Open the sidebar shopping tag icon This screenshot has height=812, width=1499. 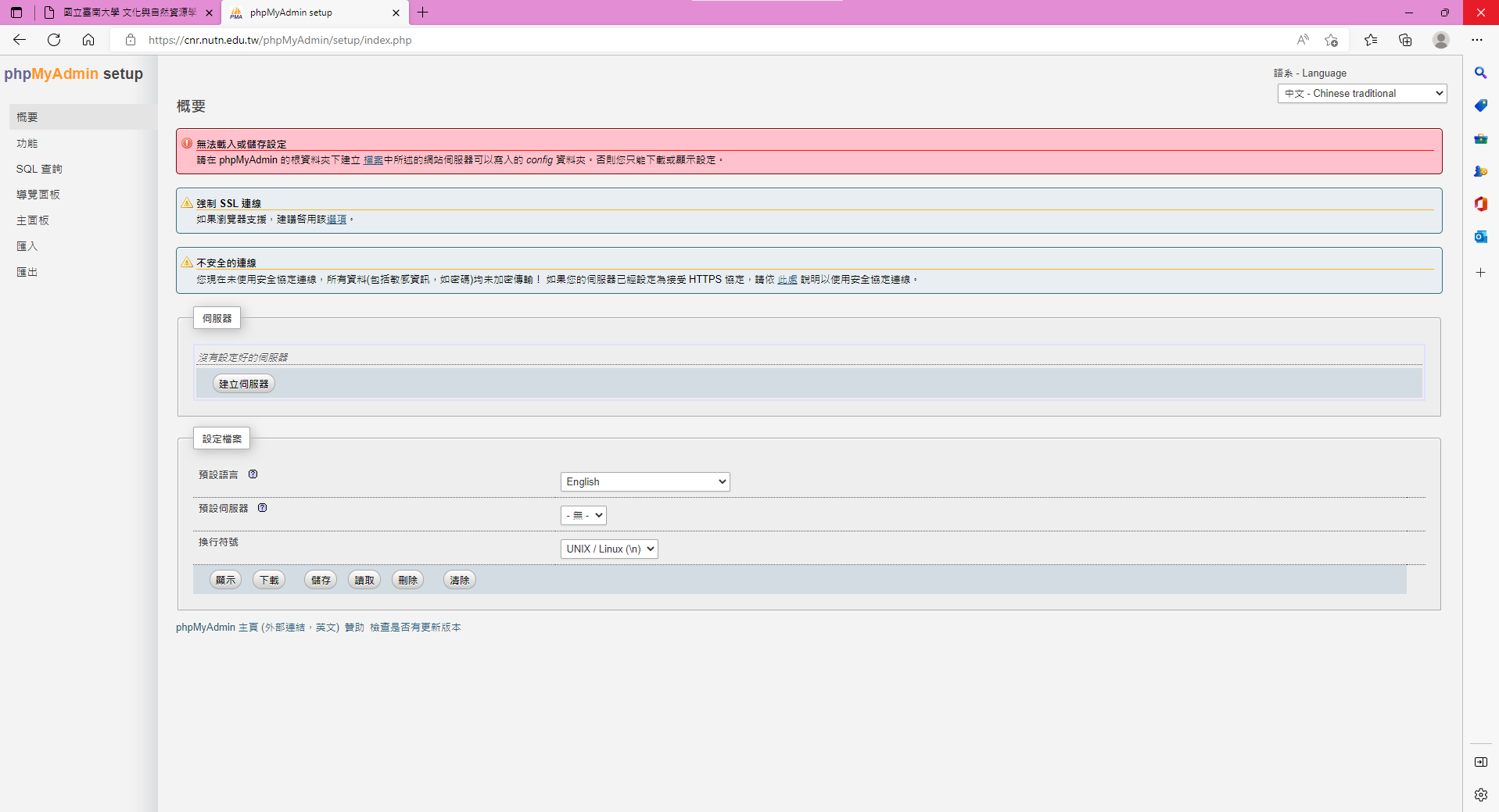[x=1481, y=106]
